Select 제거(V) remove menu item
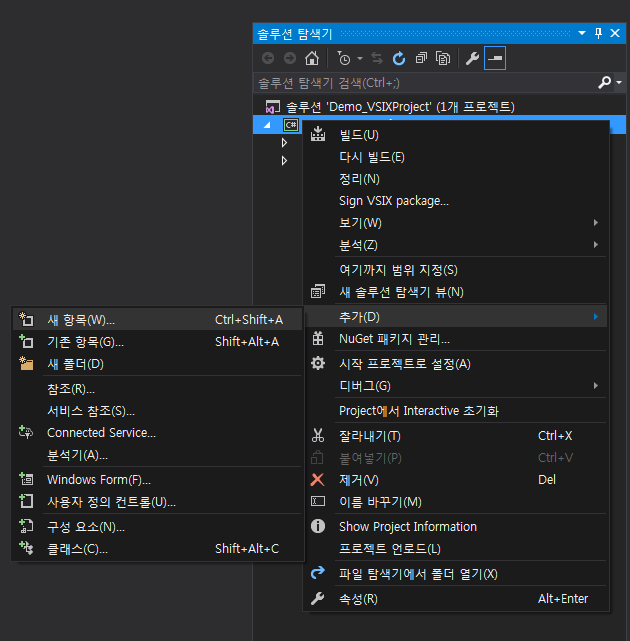The width and height of the screenshot is (630, 641). [456, 480]
